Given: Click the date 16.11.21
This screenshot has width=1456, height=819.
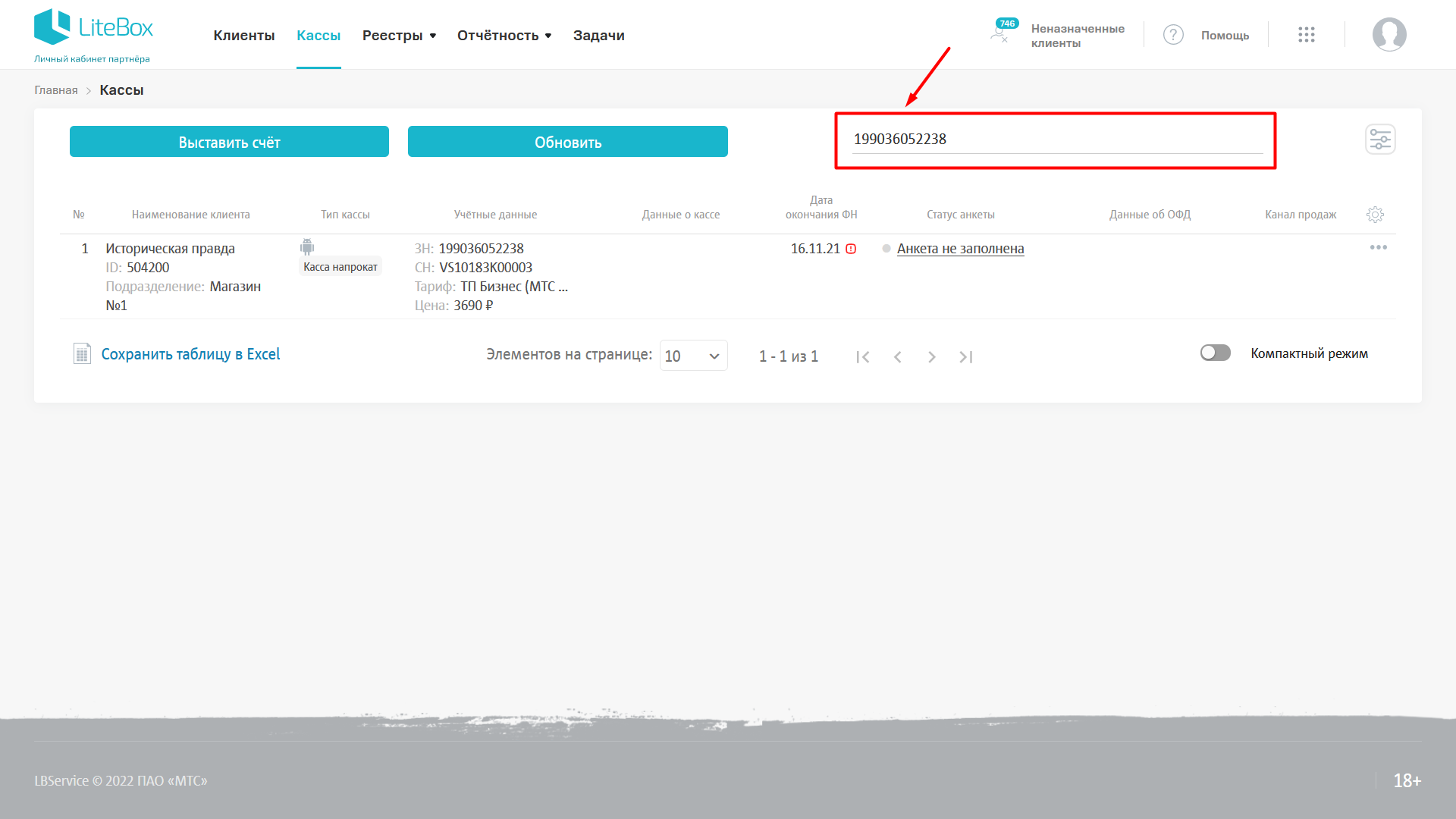Looking at the screenshot, I should pos(815,249).
